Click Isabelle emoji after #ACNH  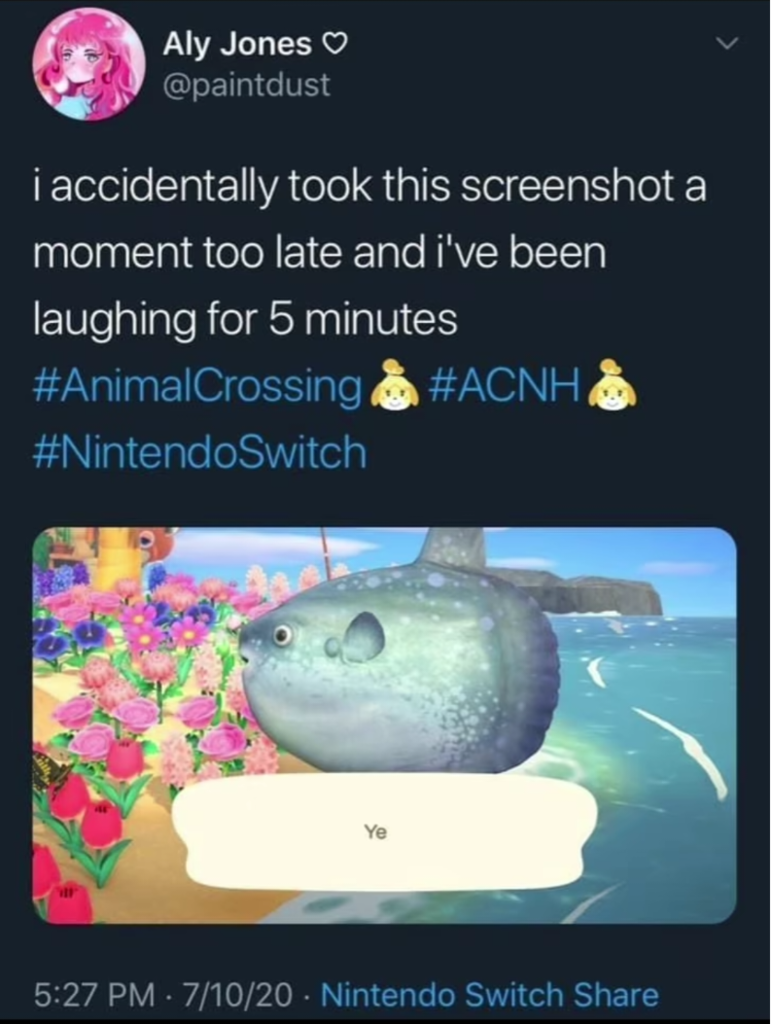[611, 386]
